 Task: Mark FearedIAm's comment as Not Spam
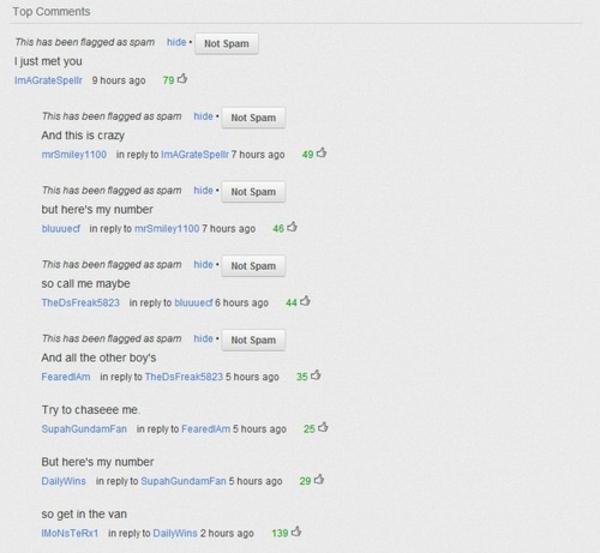[253, 340]
